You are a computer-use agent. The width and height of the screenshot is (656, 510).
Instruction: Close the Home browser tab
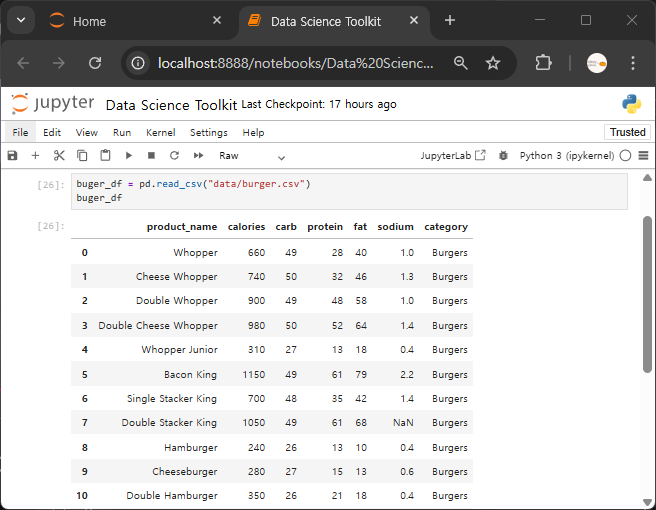tap(217, 20)
